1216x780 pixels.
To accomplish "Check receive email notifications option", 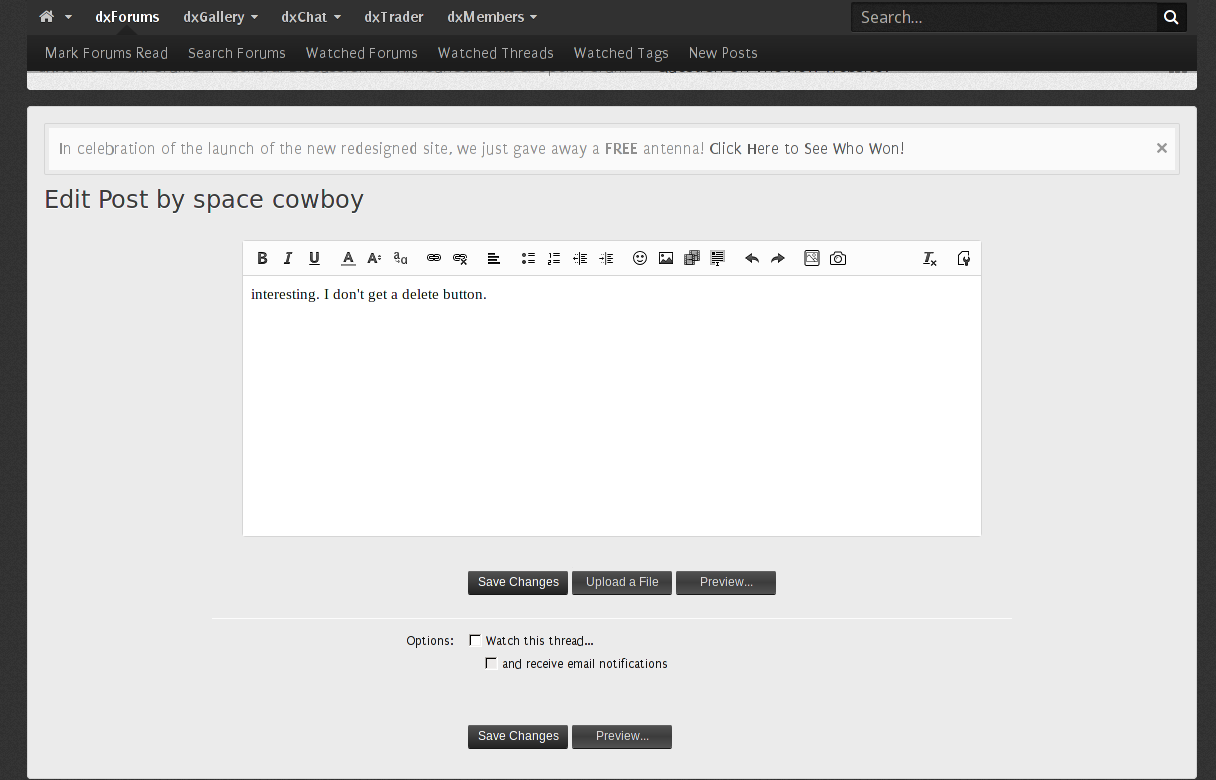I will pyautogui.click(x=491, y=664).
